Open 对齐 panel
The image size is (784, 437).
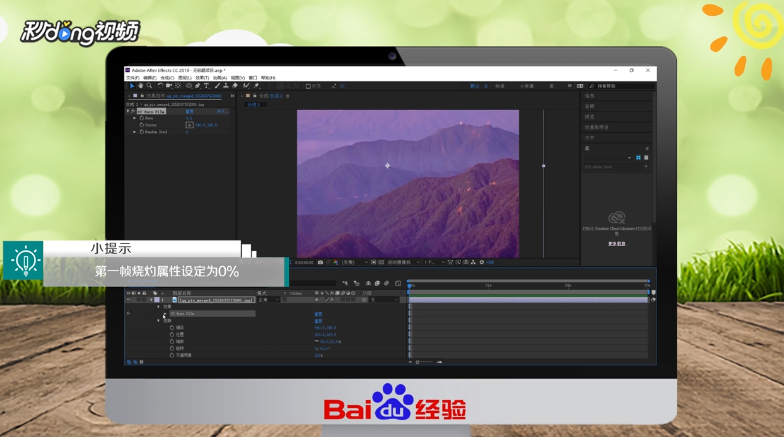pyautogui.click(x=590, y=138)
